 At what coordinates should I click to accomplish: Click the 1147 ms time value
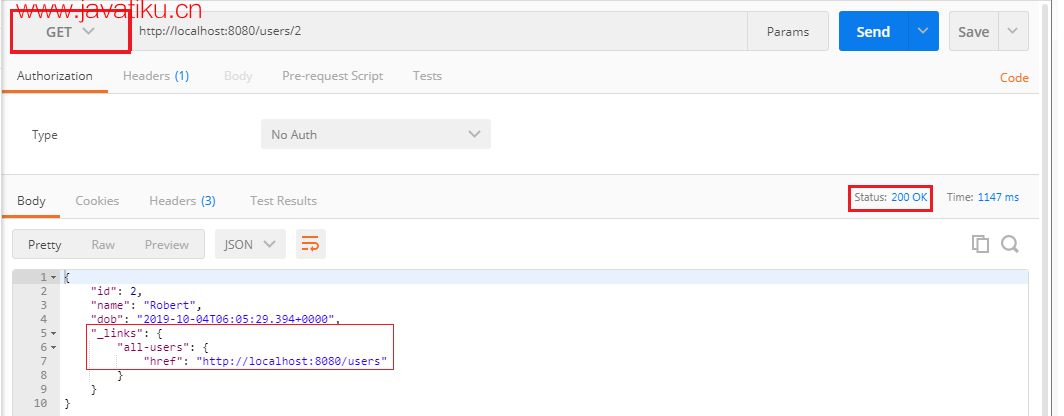tap(998, 197)
